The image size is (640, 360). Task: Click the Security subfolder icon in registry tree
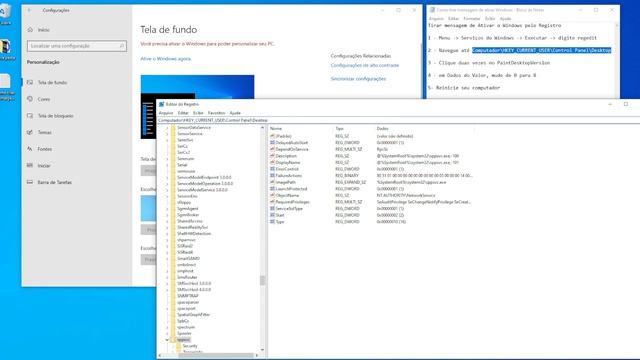179,346
